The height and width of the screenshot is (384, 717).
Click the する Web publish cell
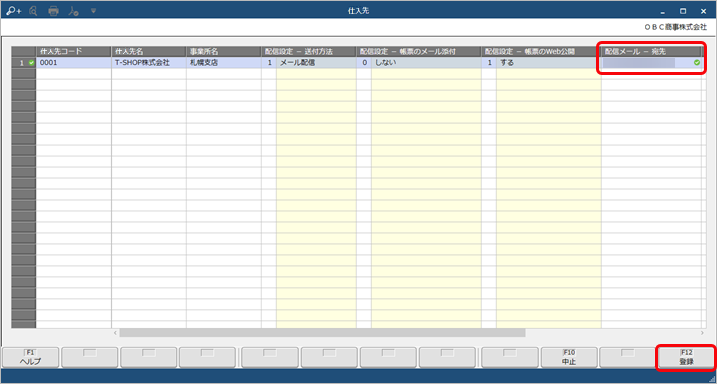coord(549,63)
